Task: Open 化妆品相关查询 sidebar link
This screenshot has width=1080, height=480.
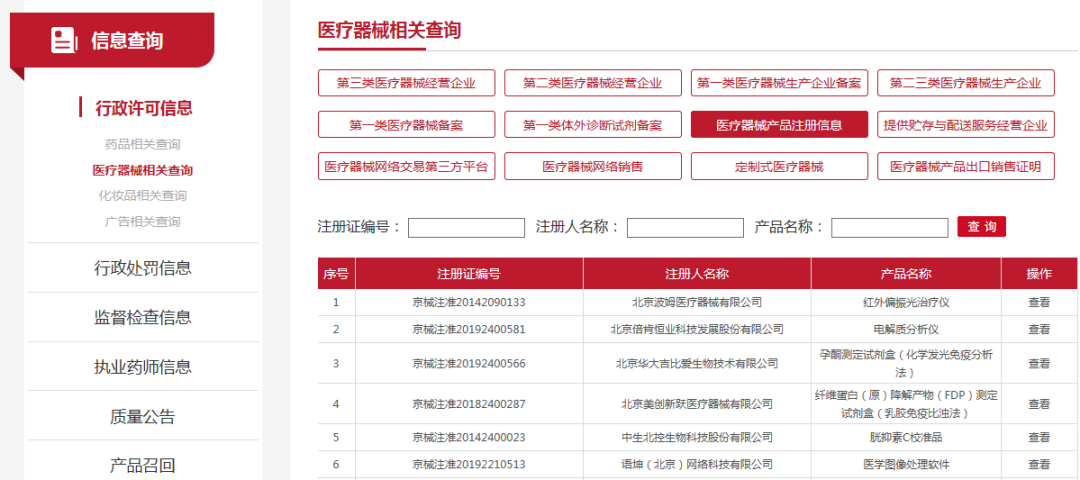Action: pyautogui.click(x=143, y=195)
